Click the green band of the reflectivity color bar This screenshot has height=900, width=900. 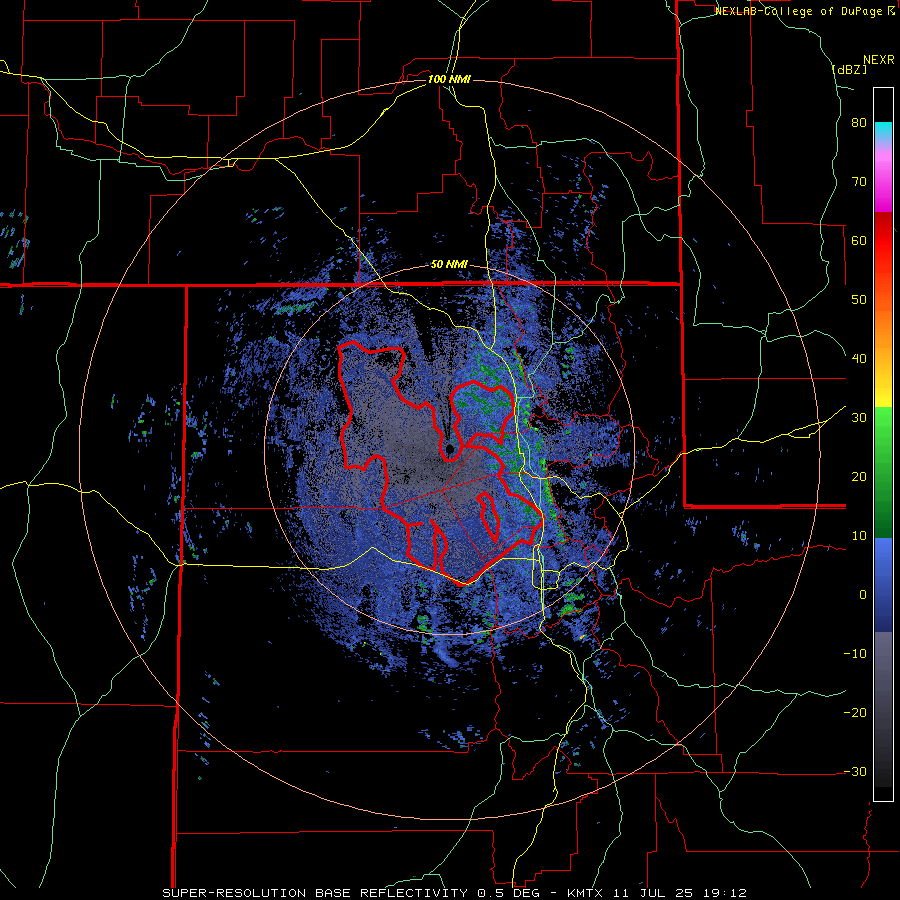click(x=883, y=472)
